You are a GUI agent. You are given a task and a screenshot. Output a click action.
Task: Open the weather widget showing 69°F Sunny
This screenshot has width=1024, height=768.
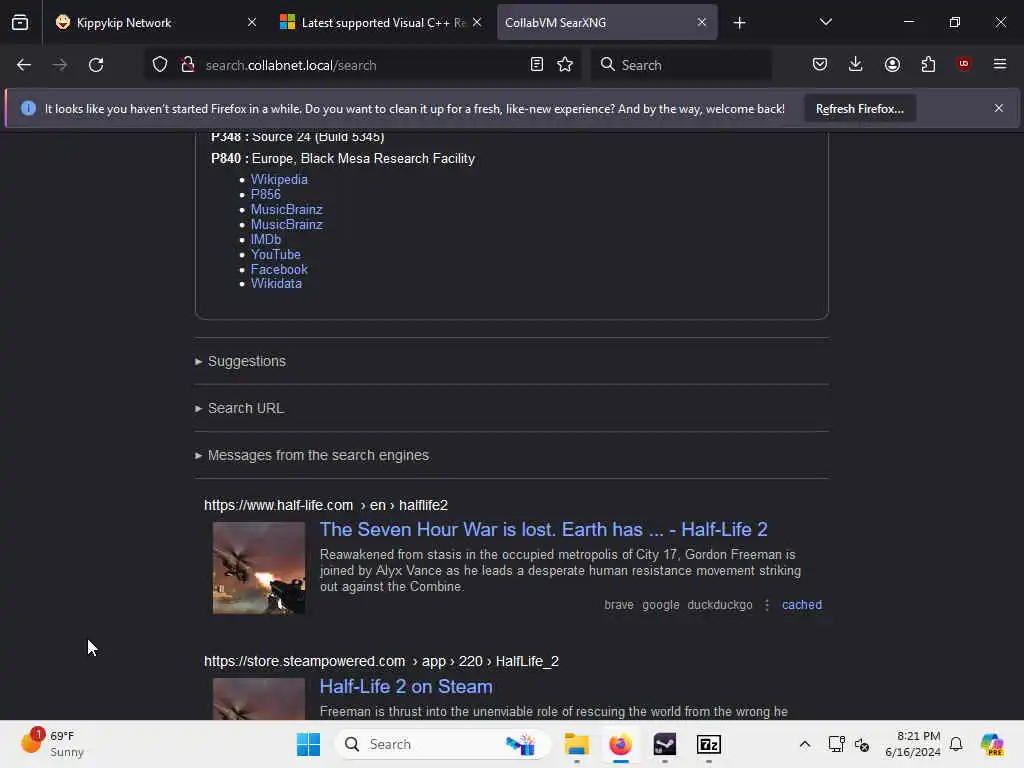(x=52, y=744)
